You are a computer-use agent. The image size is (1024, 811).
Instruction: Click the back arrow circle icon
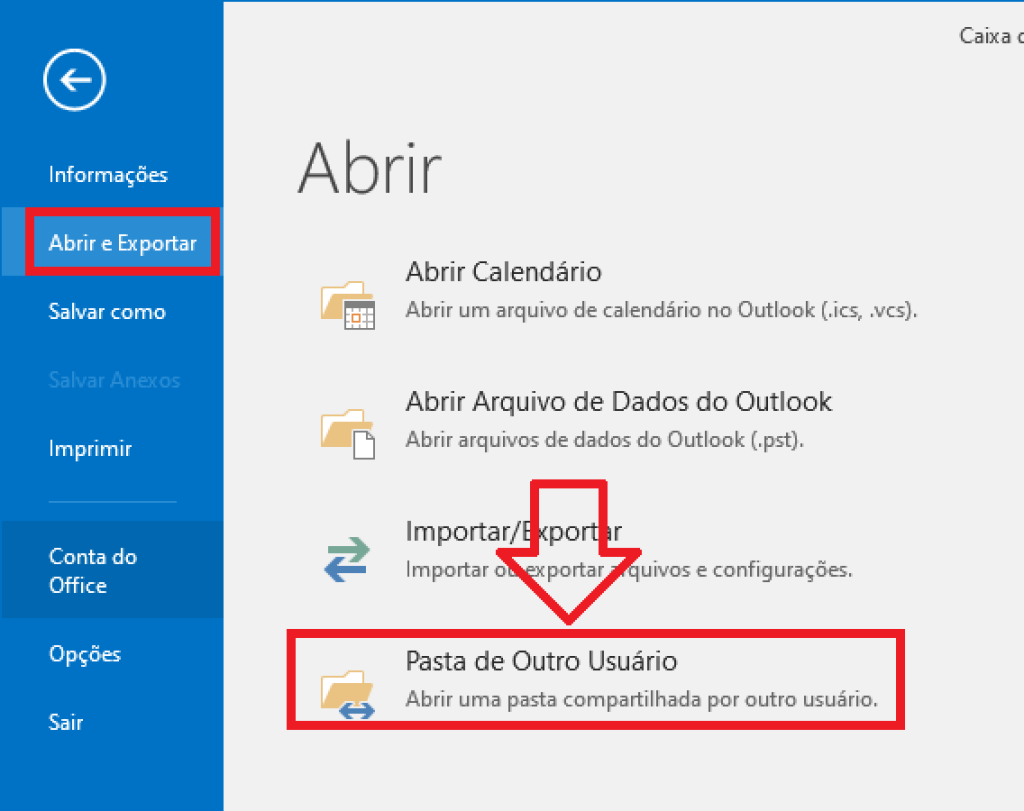point(74,80)
